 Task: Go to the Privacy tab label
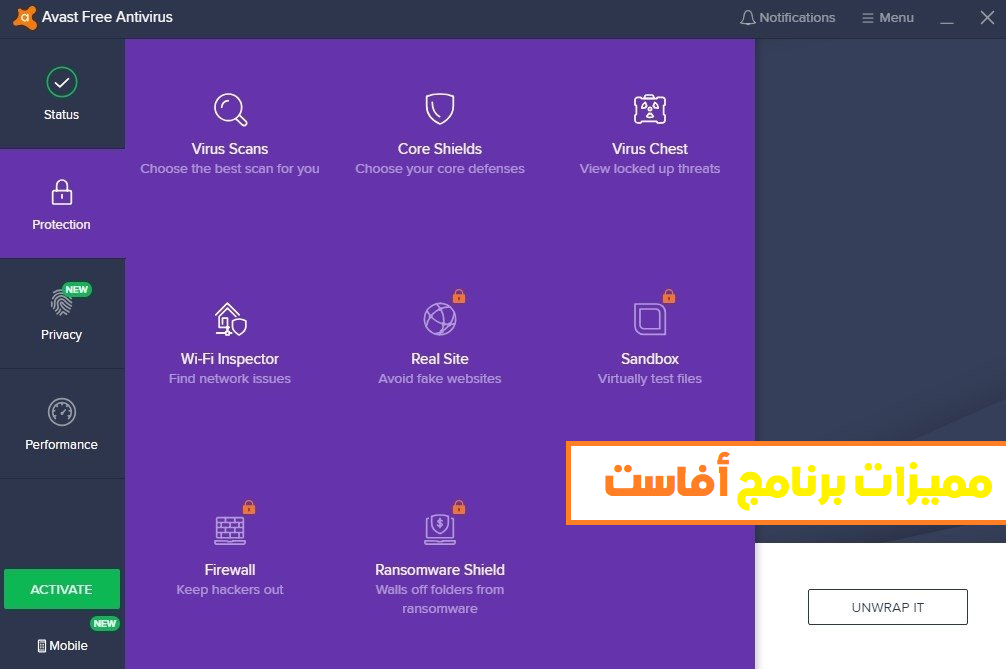click(62, 335)
